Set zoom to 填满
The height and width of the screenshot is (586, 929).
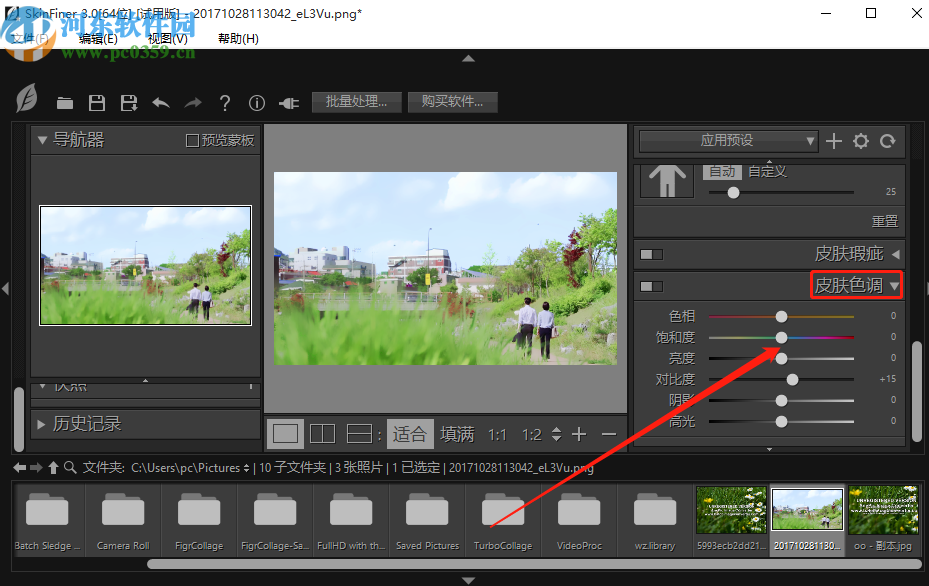457,434
